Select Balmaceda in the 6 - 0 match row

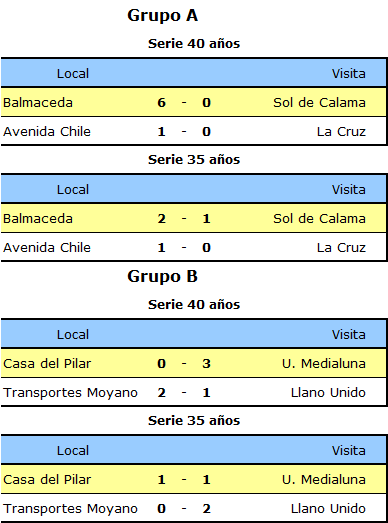(x=38, y=102)
